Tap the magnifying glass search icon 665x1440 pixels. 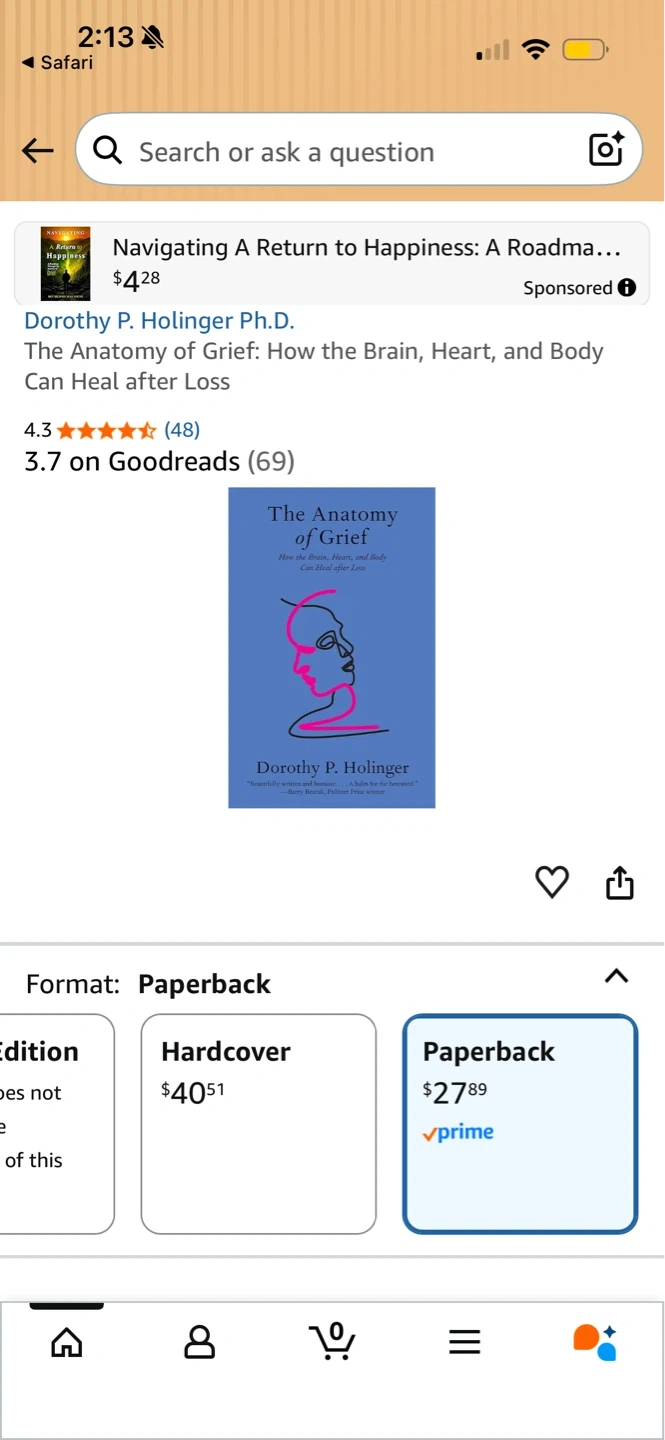click(108, 151)
